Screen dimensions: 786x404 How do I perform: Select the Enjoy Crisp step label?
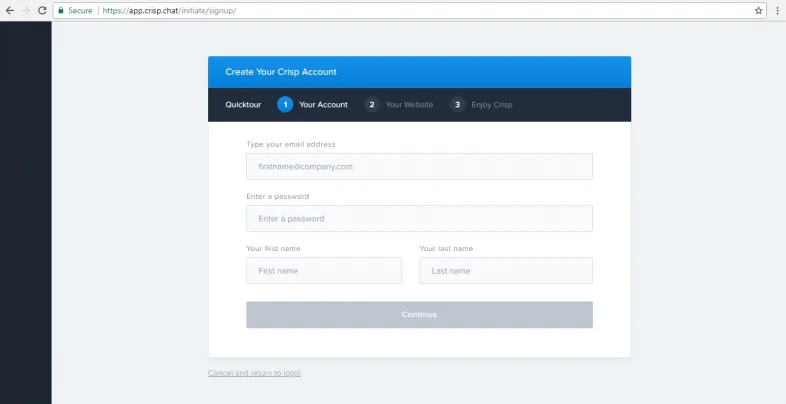click(492, 105)
